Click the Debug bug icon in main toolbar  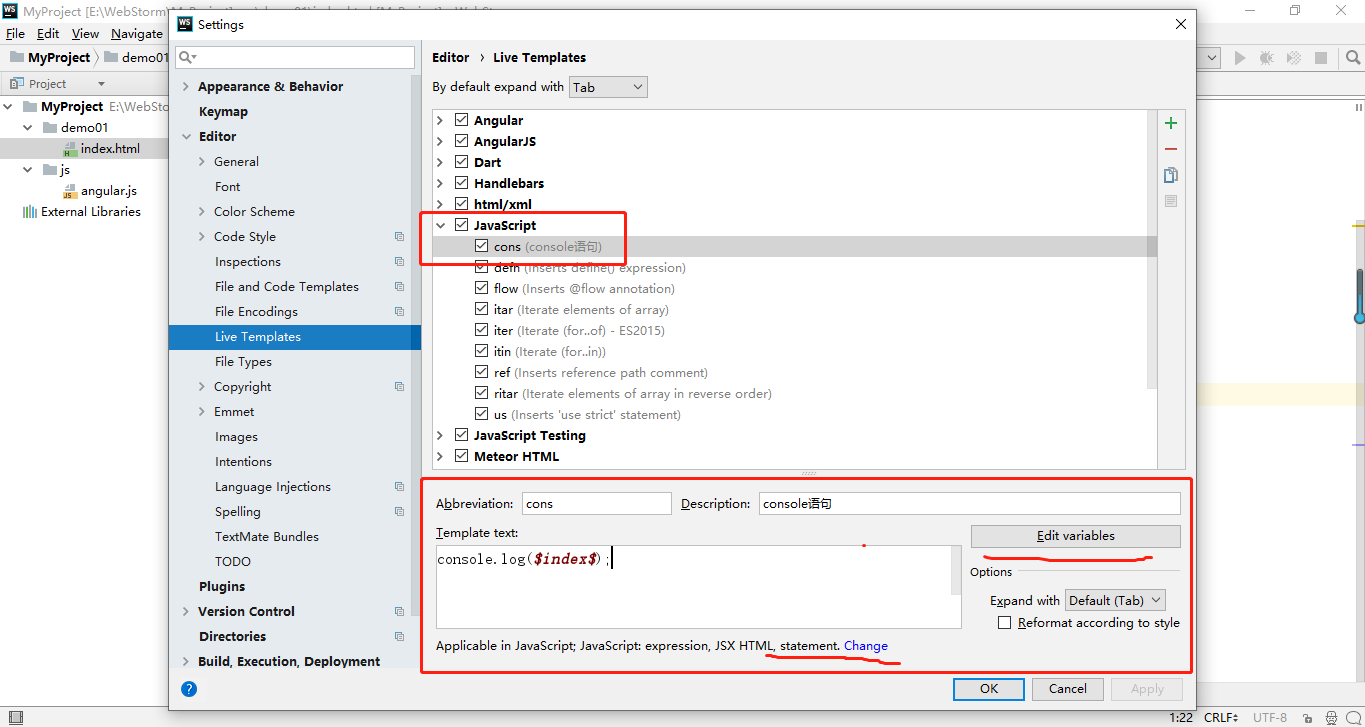(x=1267, y=58)
